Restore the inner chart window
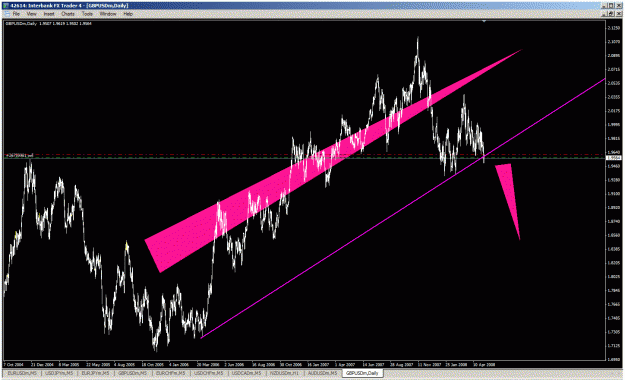 (611, 14)
